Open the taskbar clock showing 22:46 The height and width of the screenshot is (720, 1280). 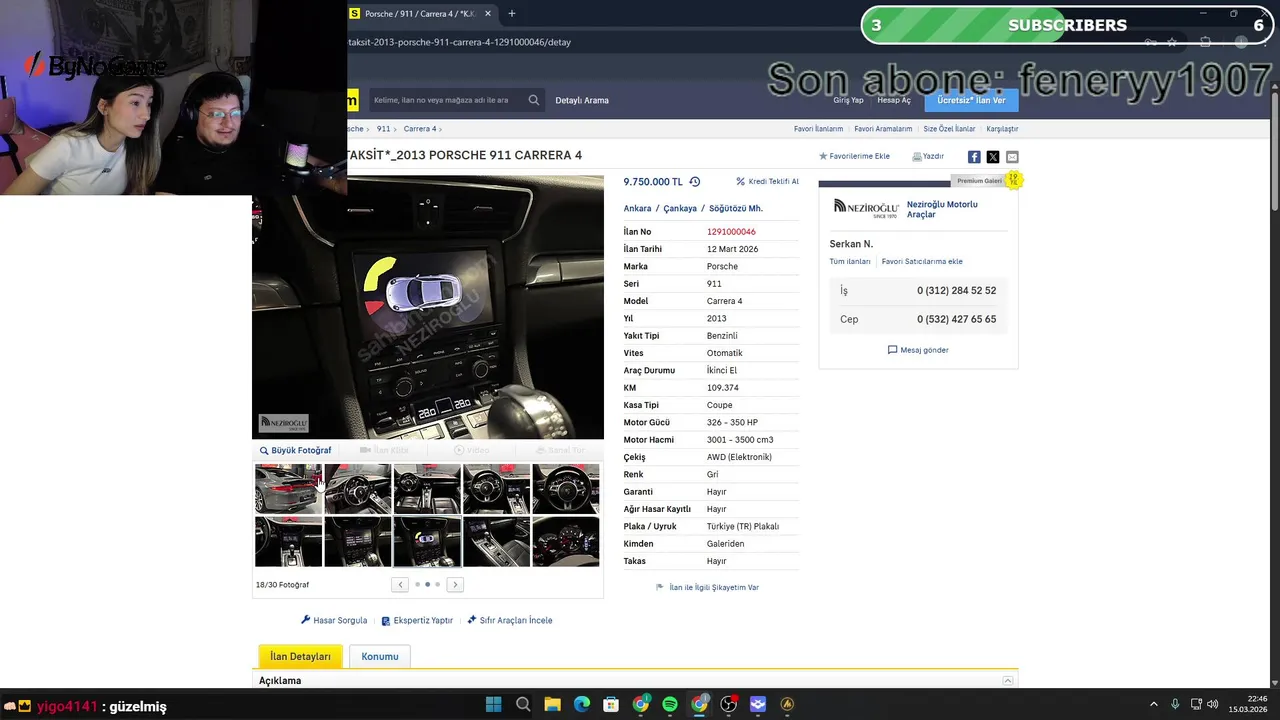tap(1246, 704)
